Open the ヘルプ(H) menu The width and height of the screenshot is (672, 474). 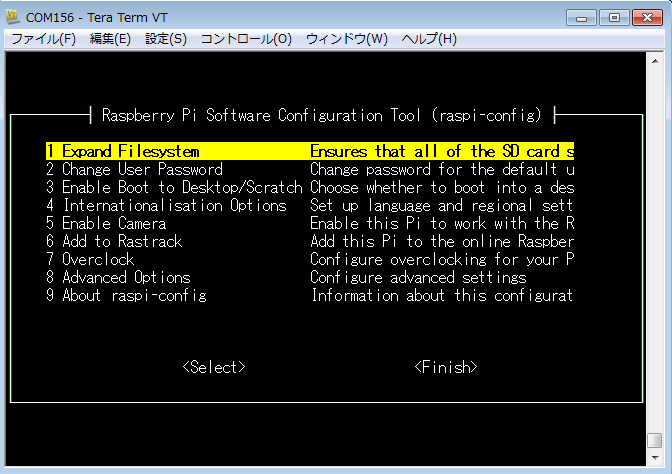click(429, 39)
